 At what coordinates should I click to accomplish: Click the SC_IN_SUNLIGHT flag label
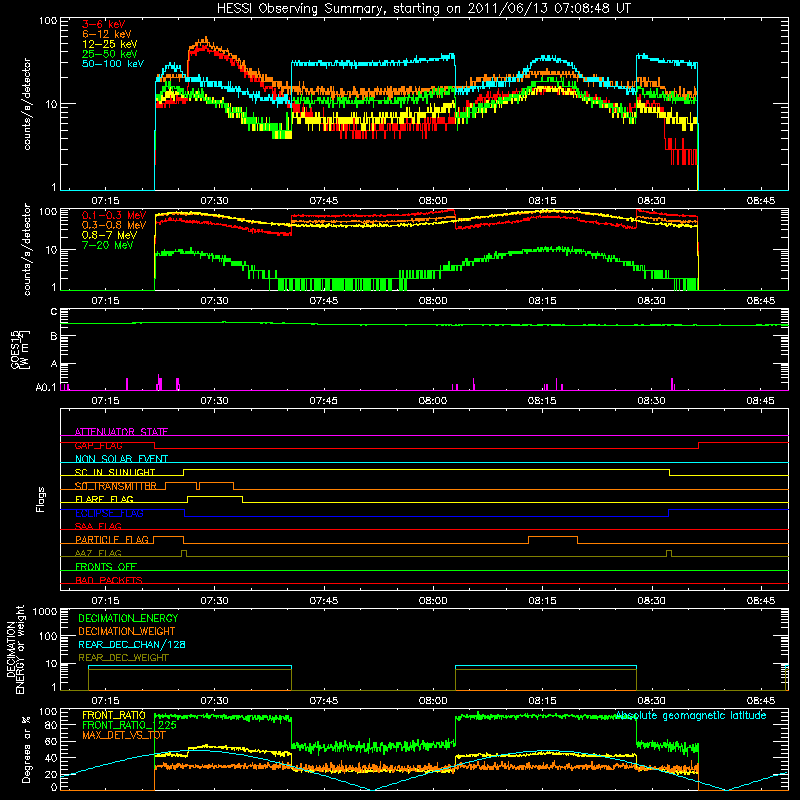115,472
